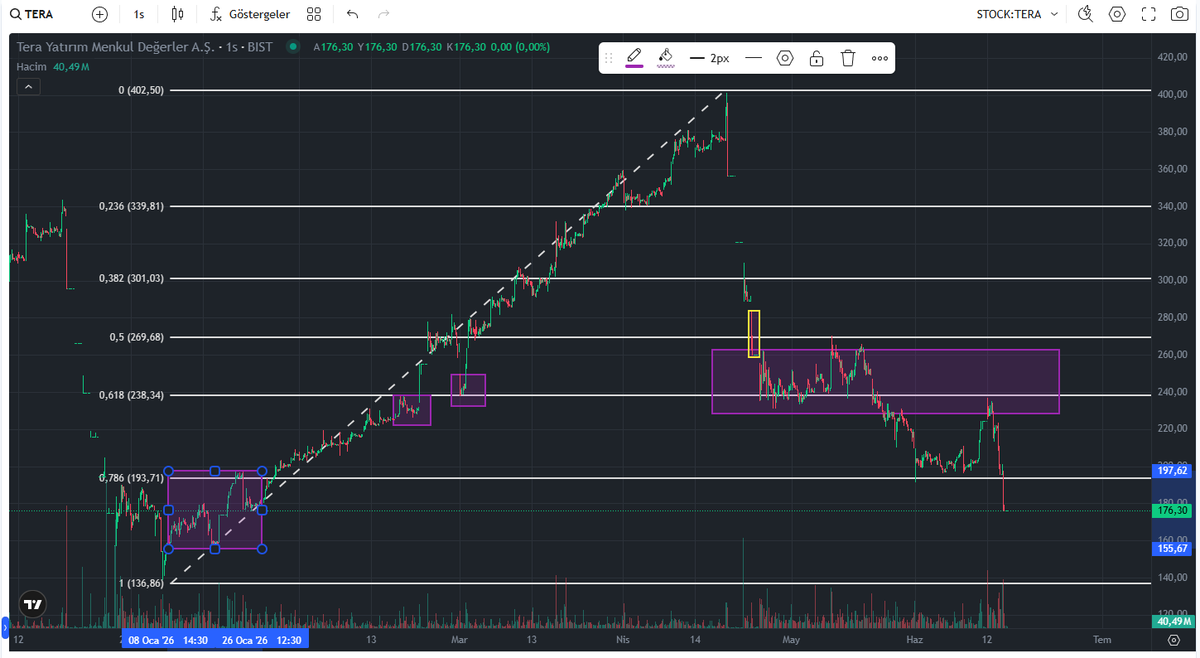This screenshot has width=1200, height=658.
Task: Change the 1s time interval
Action: point(138,14)
